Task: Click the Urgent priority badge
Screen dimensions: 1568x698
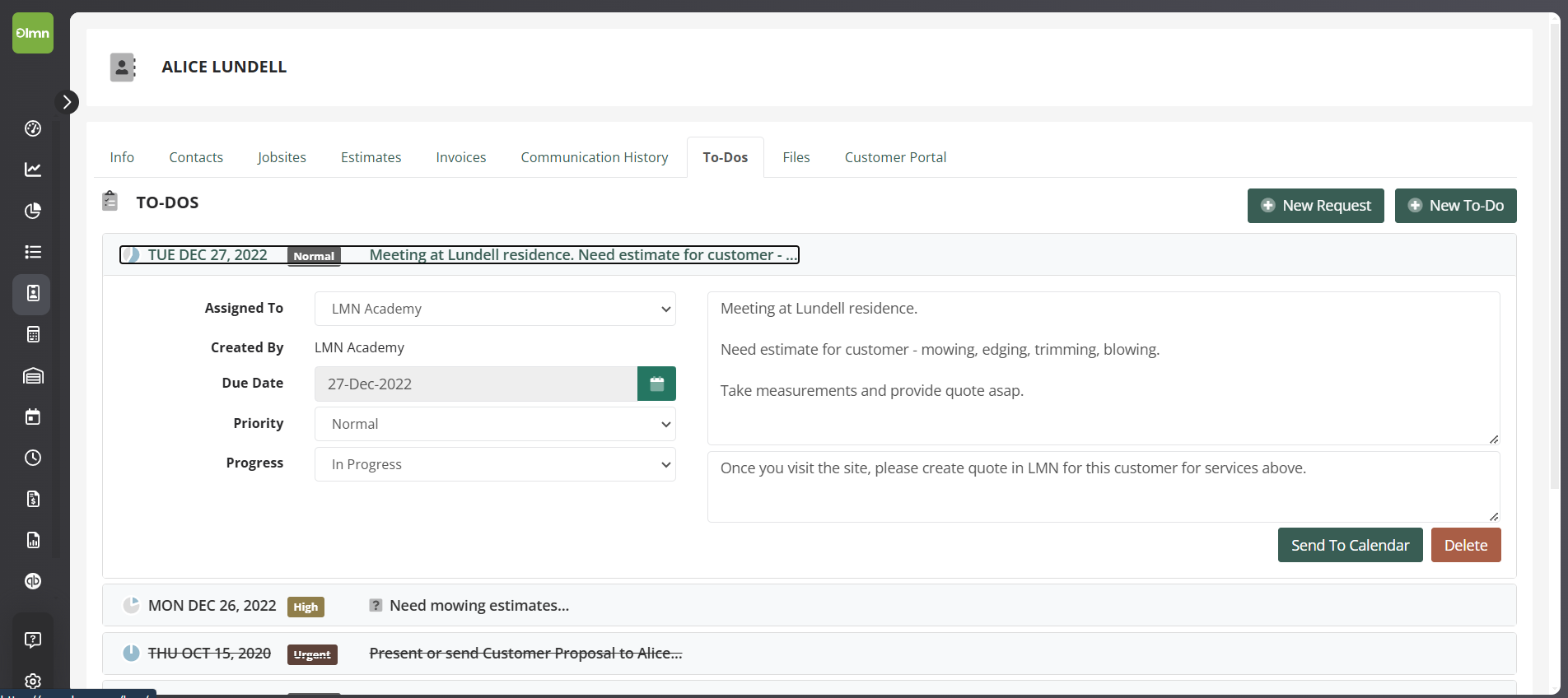Action: click(x=312, y=654)
